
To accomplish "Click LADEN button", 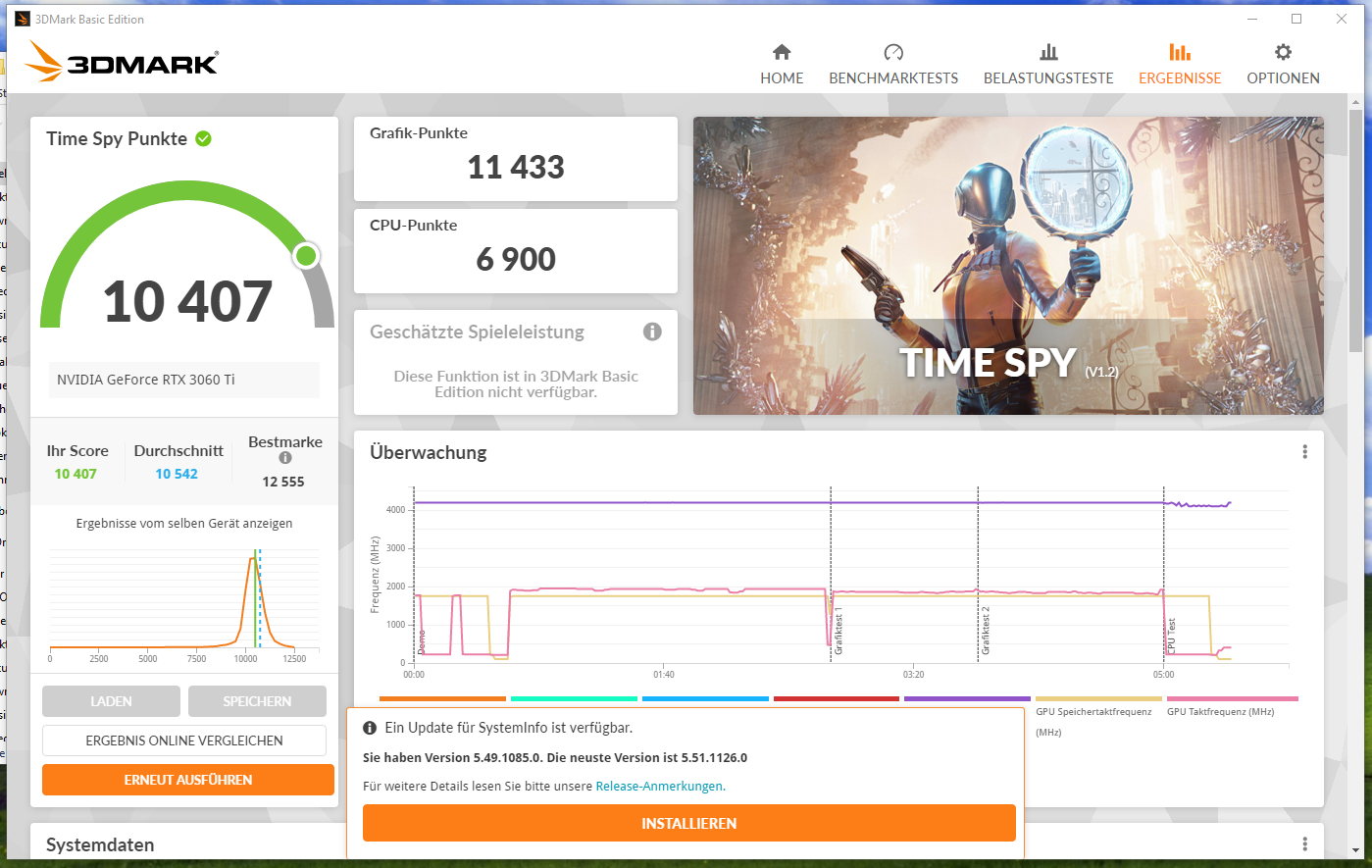I will pyautogui.click(x=111, y=701).
